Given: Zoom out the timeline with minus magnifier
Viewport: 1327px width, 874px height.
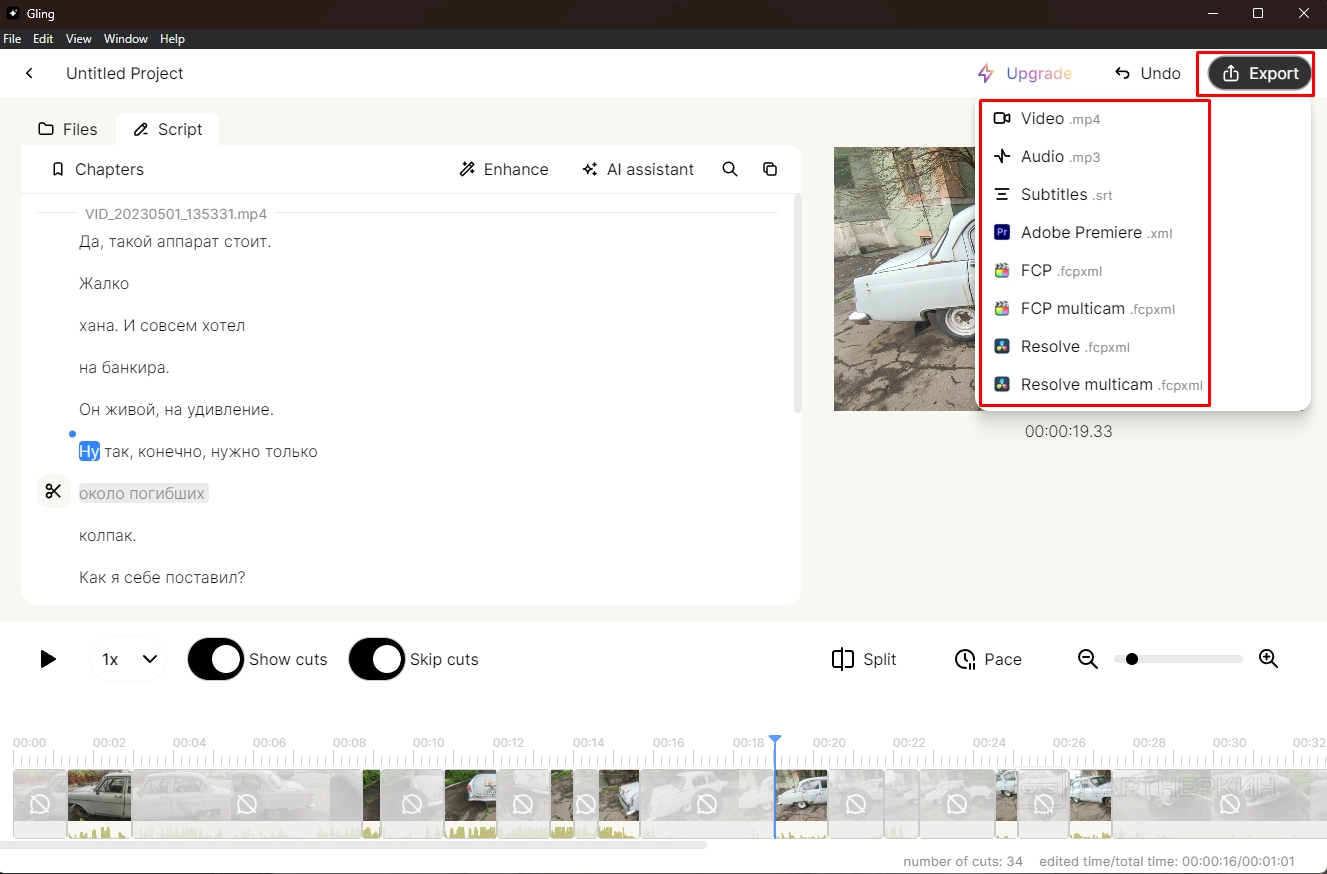Looking at the screenshot, I should [x=1088, y=659].
